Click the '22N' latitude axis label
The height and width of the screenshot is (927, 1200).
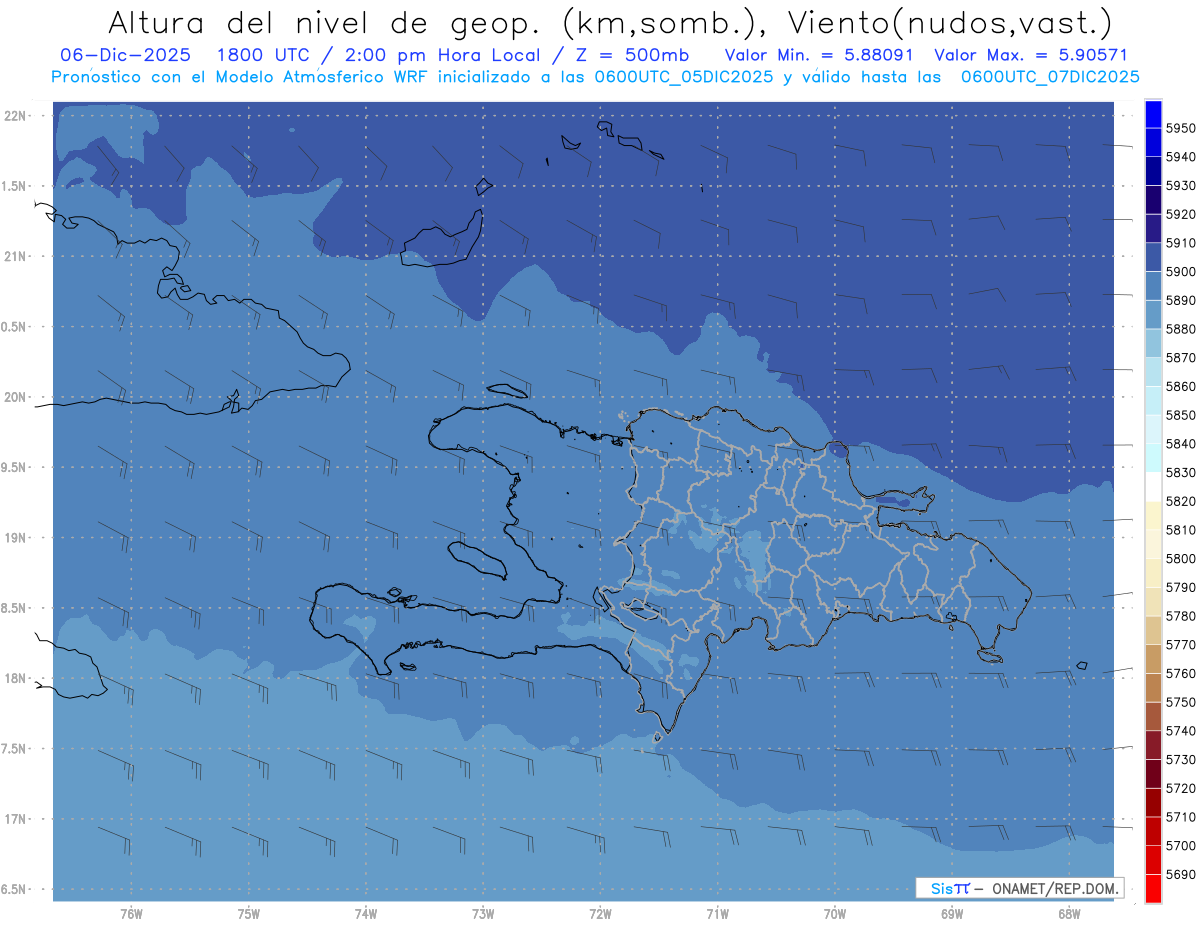(x=15, y=116)
